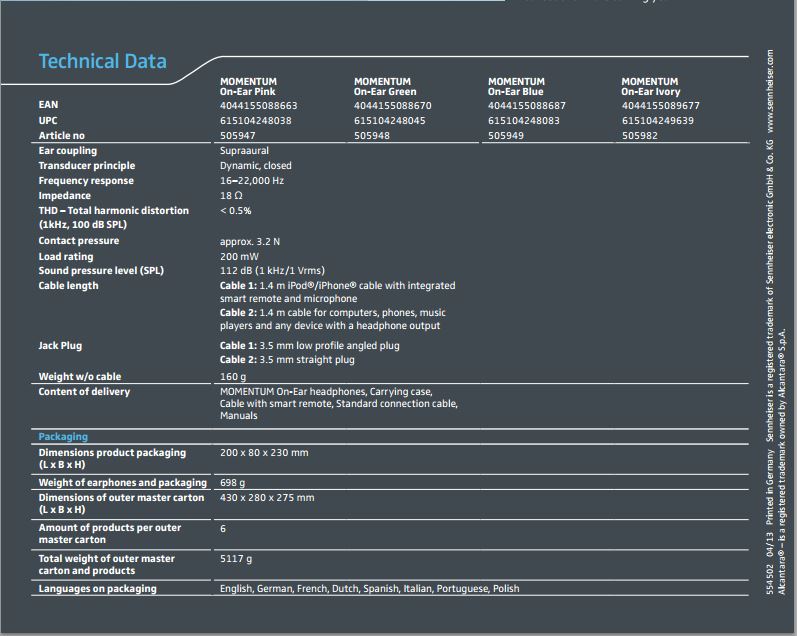The width and height of the screenshot is (797, 636).
Task: Click EAN number 4044155088663
Action: (x=258, y=105)
